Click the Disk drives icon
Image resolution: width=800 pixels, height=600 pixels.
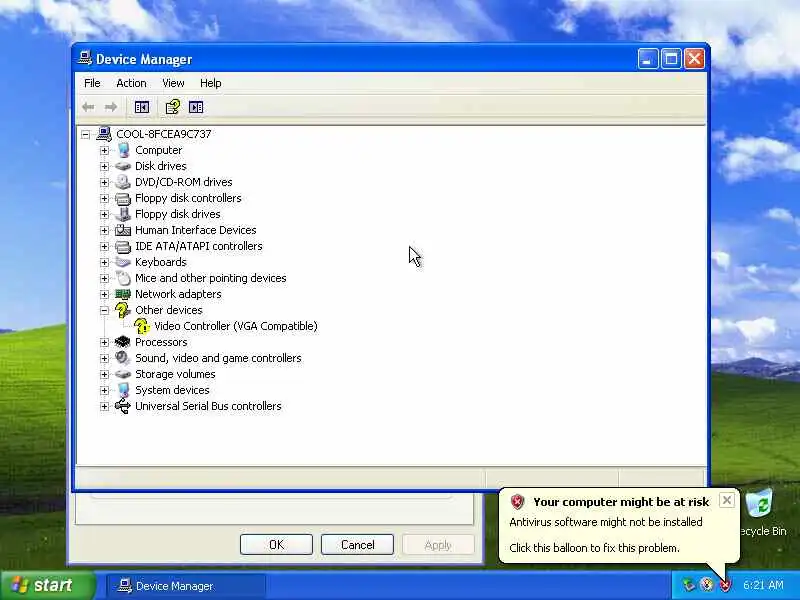[x=123, y=166]
